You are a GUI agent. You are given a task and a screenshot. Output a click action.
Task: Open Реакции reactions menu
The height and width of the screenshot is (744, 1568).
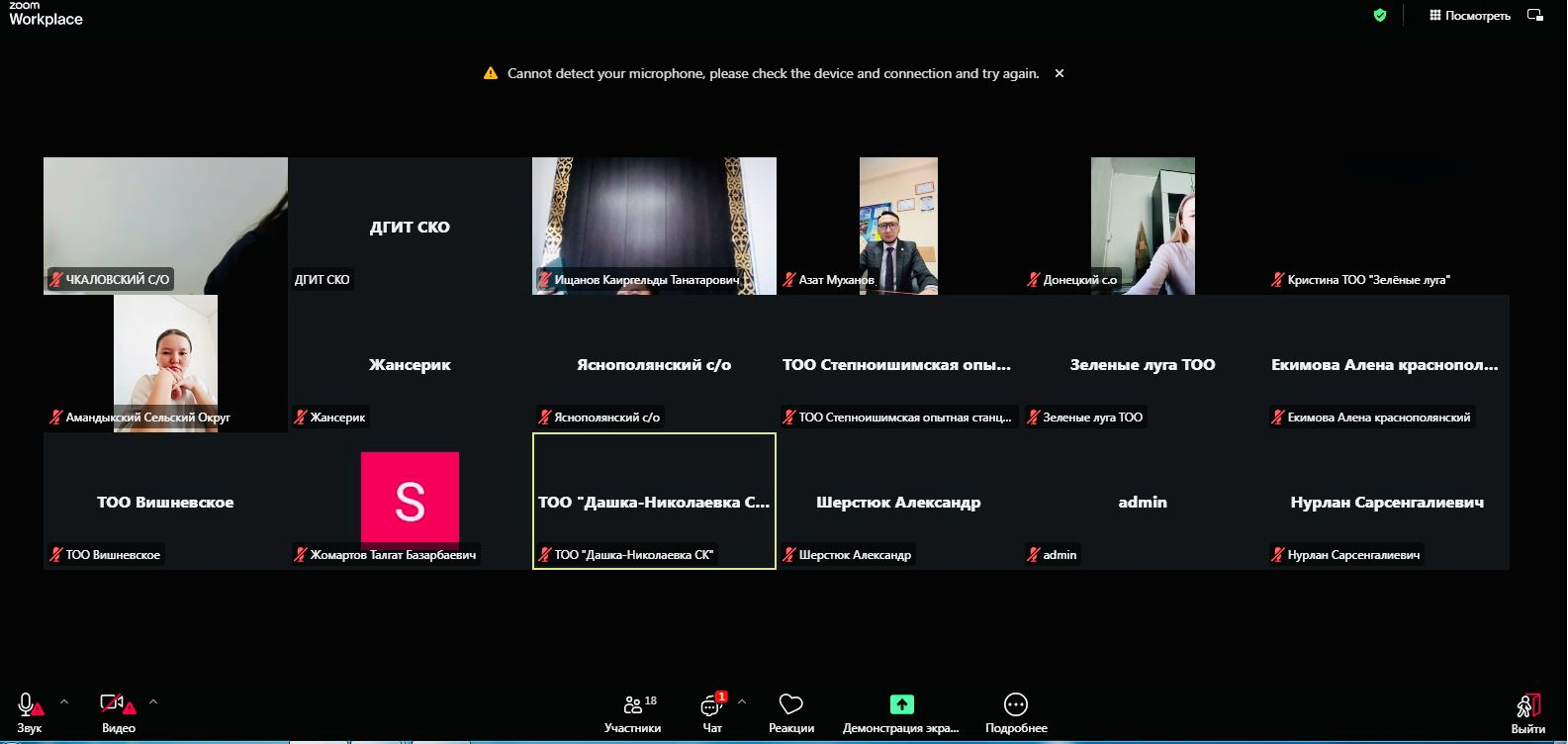coord(790,712)
